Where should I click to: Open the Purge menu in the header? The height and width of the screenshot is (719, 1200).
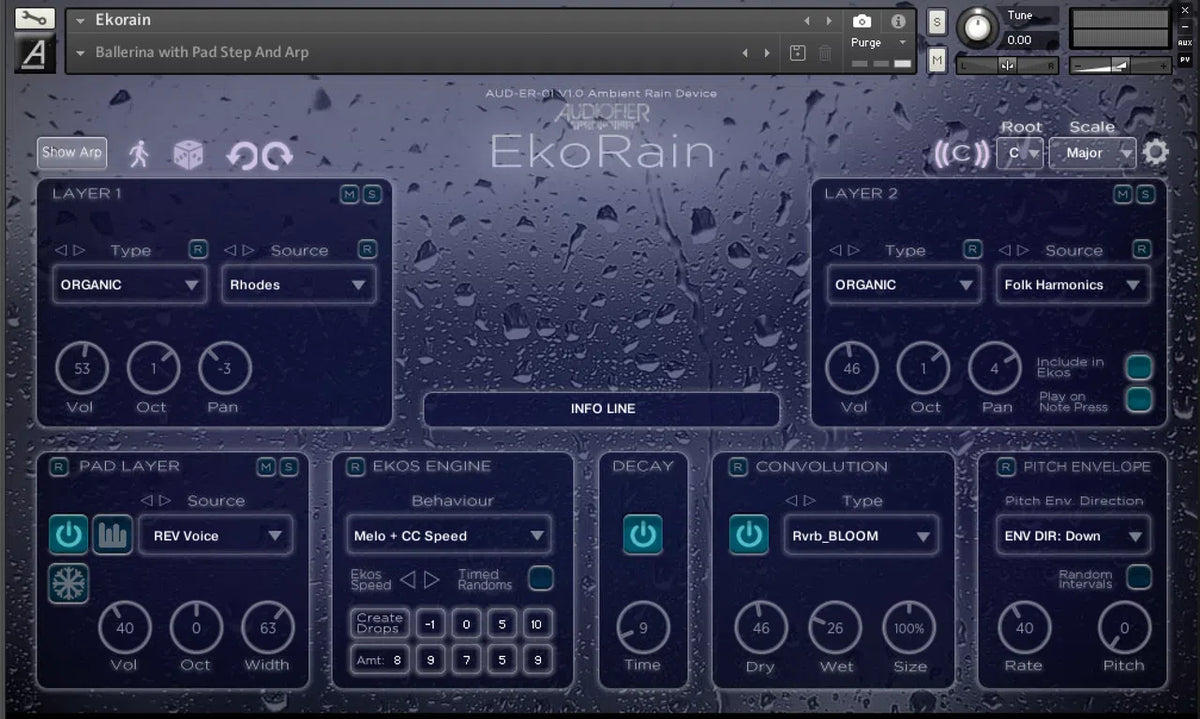coord(878,43)
